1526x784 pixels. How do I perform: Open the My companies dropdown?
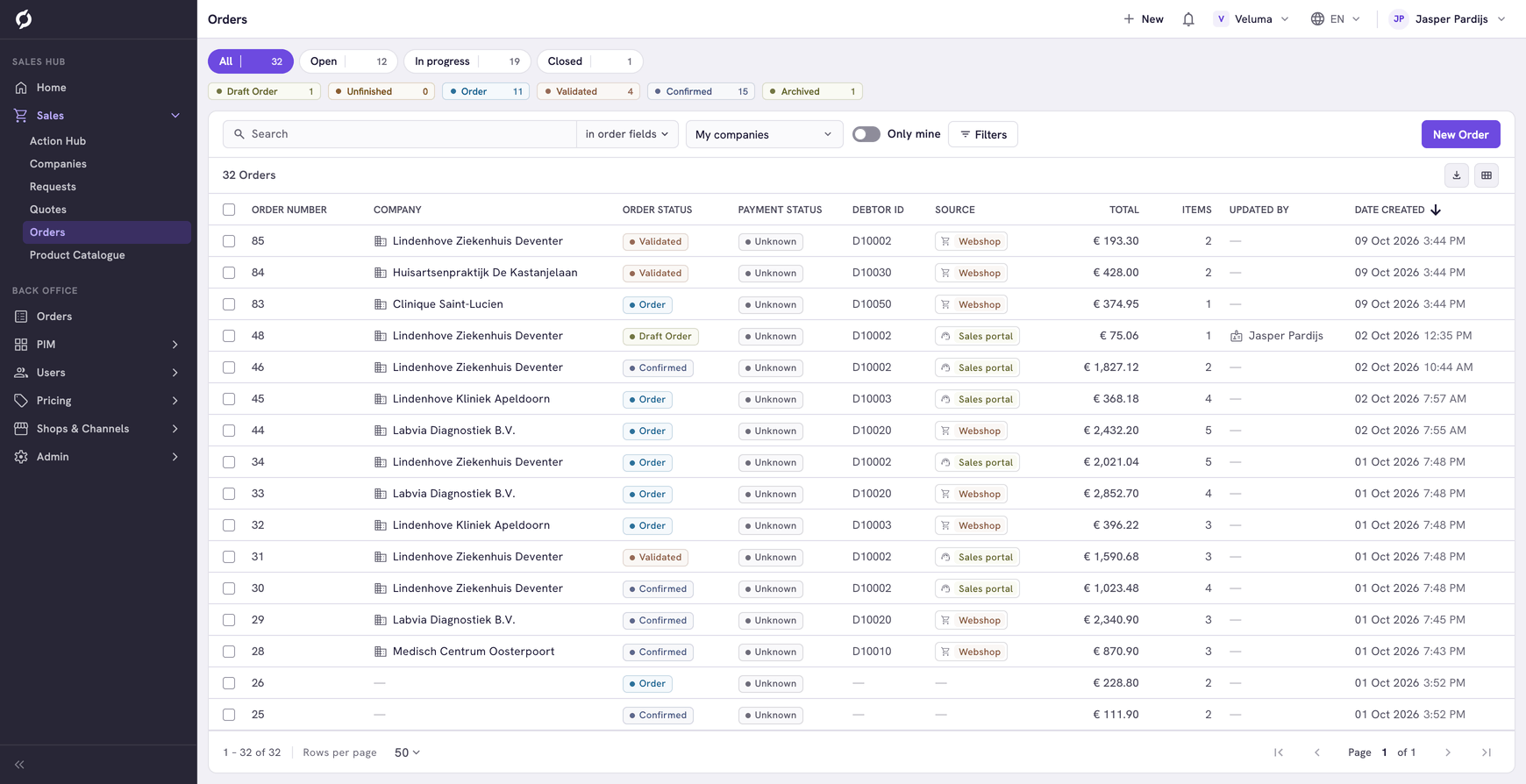tap(764, 134)
